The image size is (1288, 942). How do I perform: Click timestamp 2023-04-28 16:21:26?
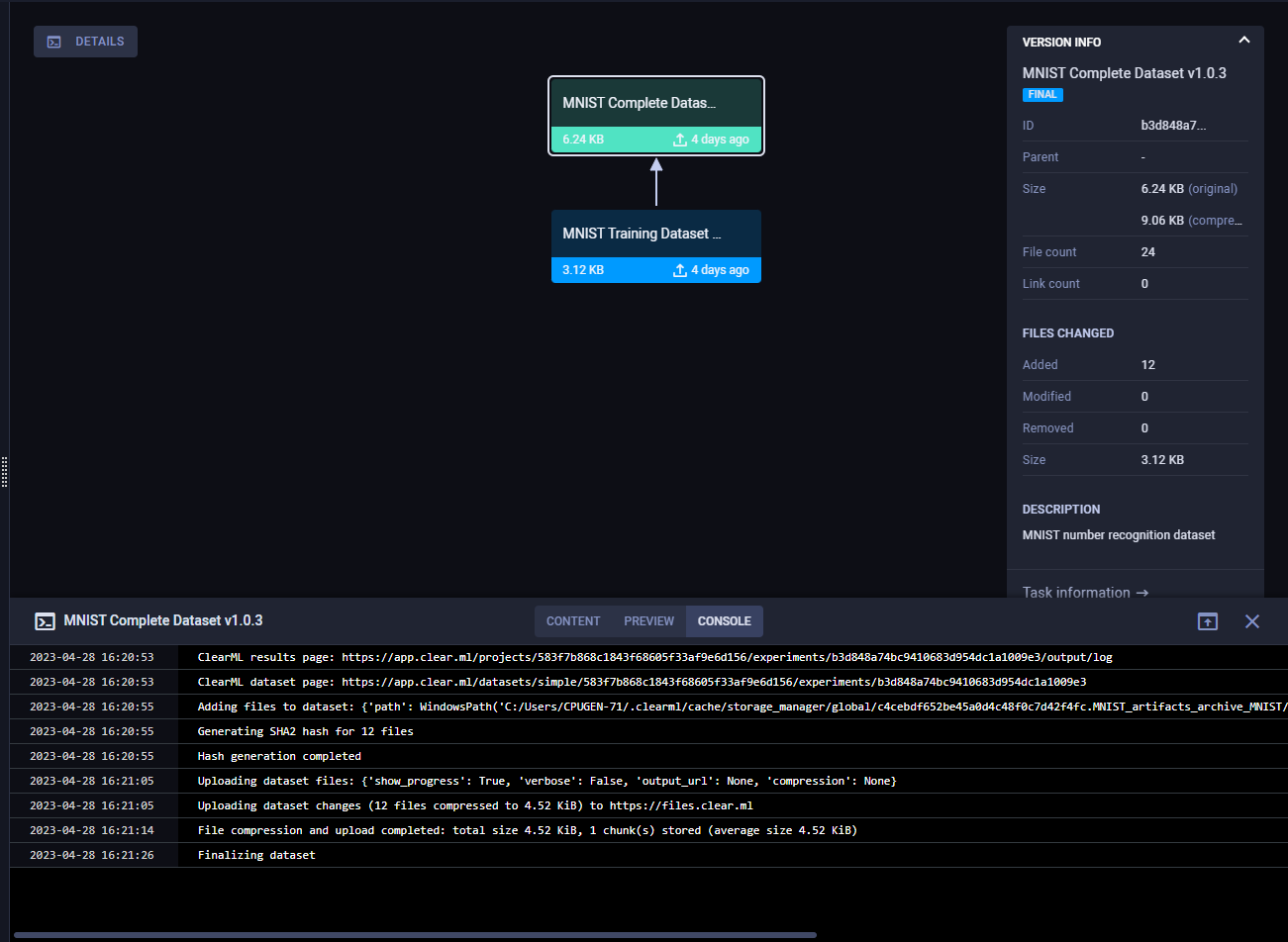[x=92, y=855]
